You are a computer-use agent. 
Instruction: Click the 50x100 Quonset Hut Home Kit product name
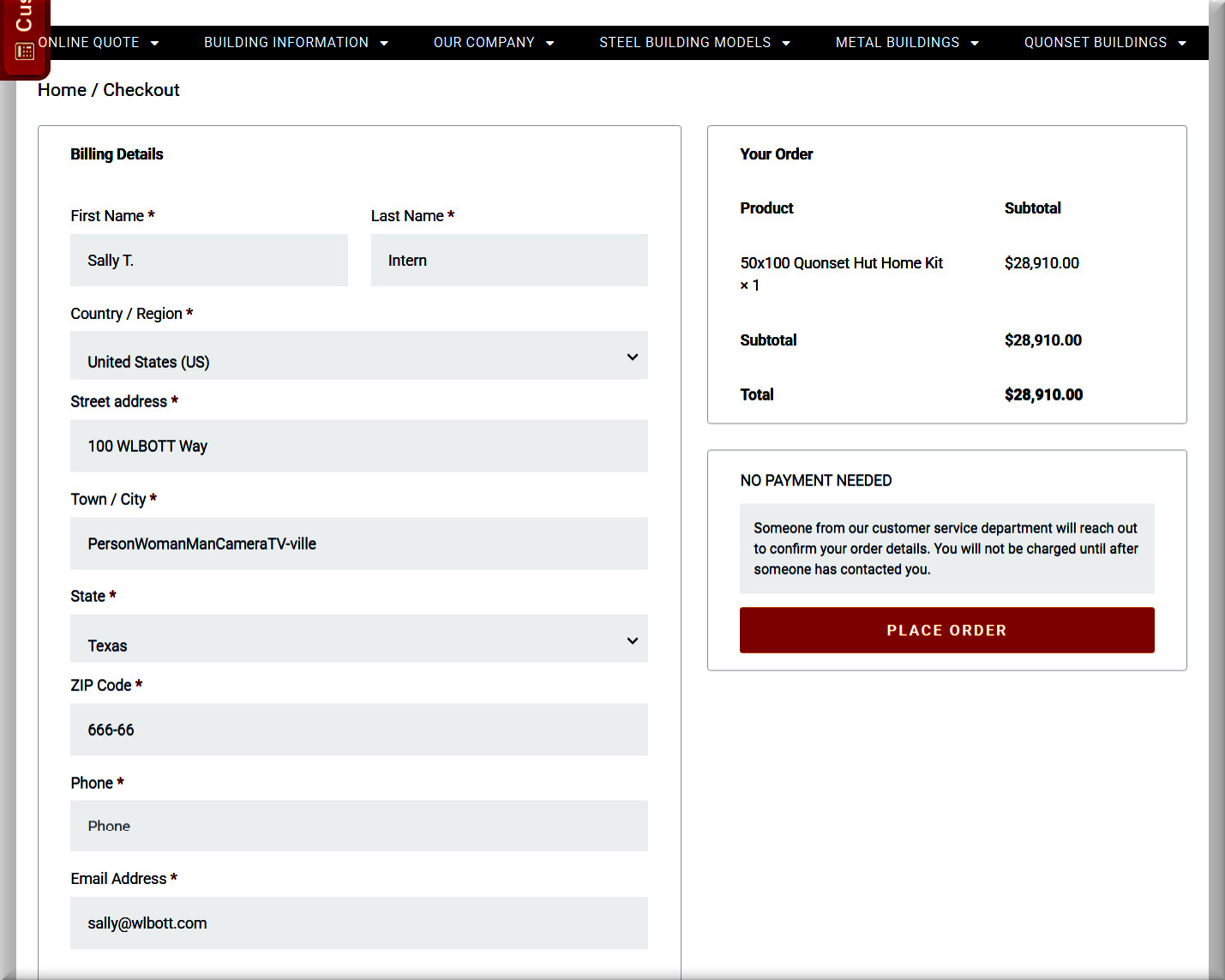coord(841,263)
